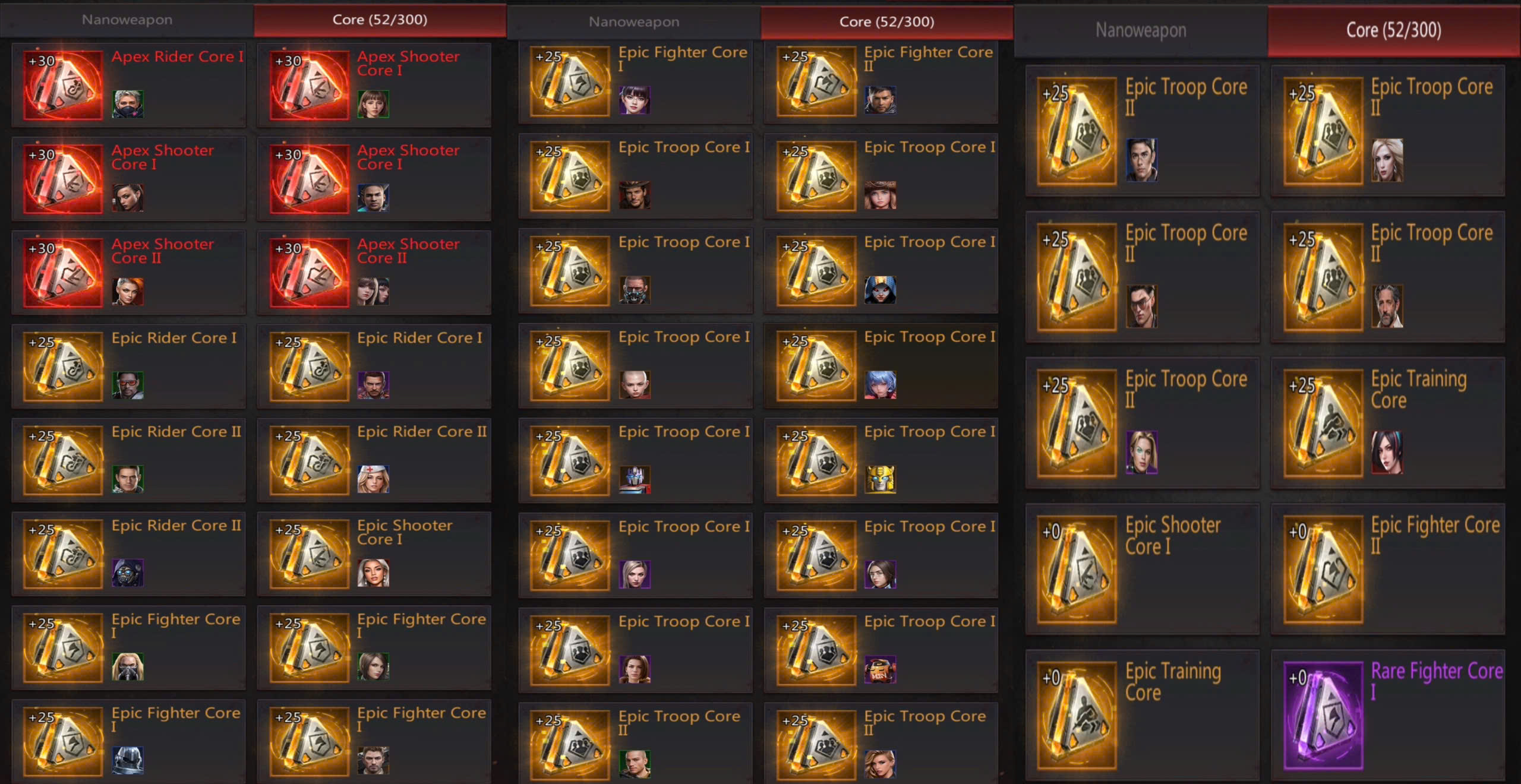Select the +0 Epic Training Core icon
Viewport: 1521px width, 784px height.
pos(1077,716)
